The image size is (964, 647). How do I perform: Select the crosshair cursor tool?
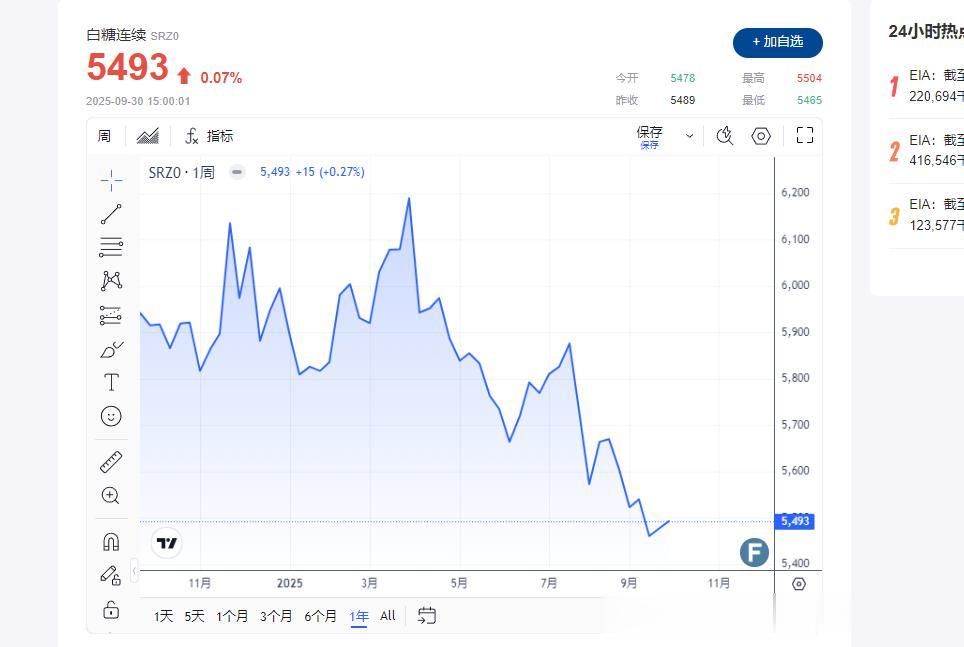click(x=111, y=180)
